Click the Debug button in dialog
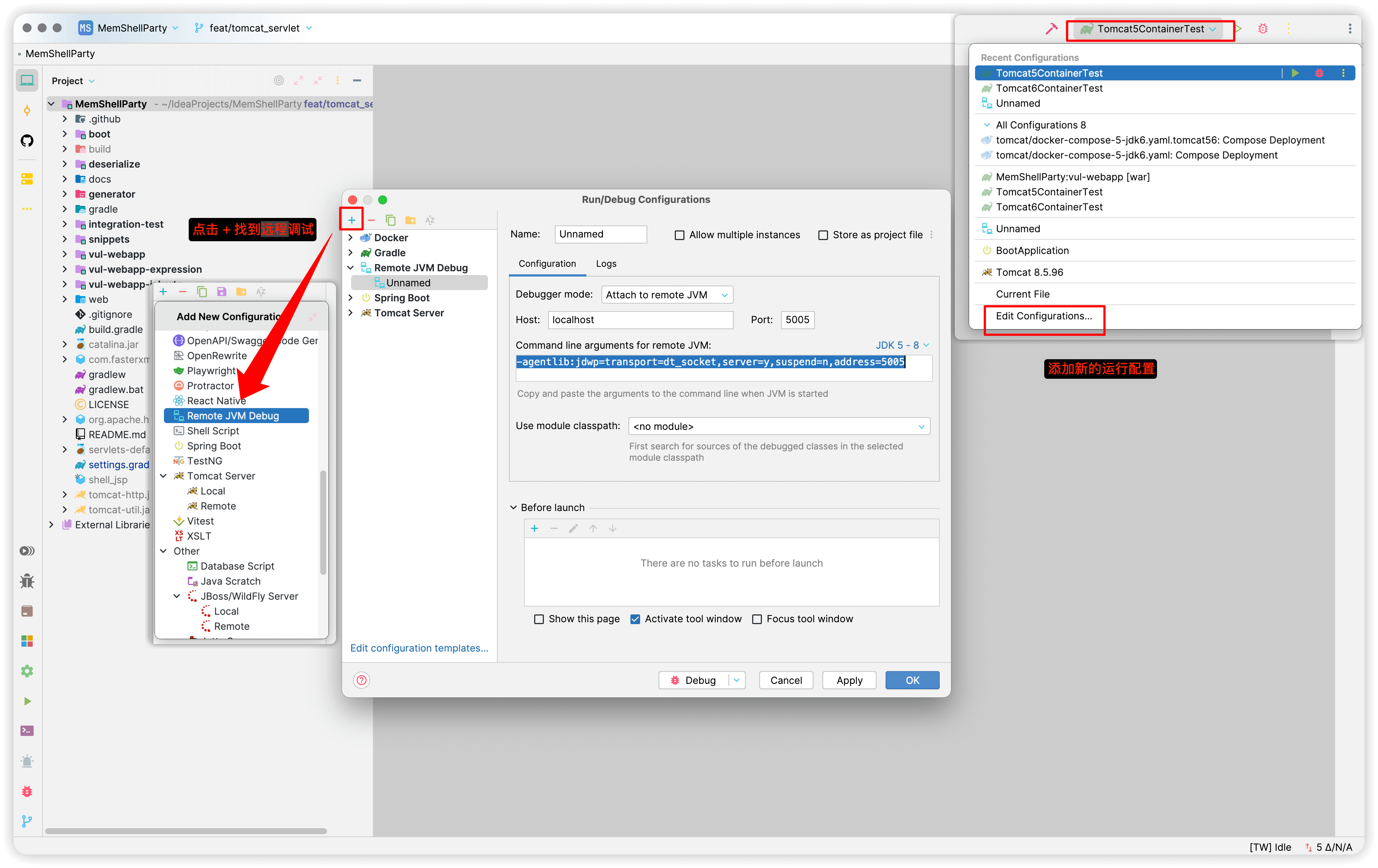The width and height of the screenshot is (1378, 868). [694, 680]
